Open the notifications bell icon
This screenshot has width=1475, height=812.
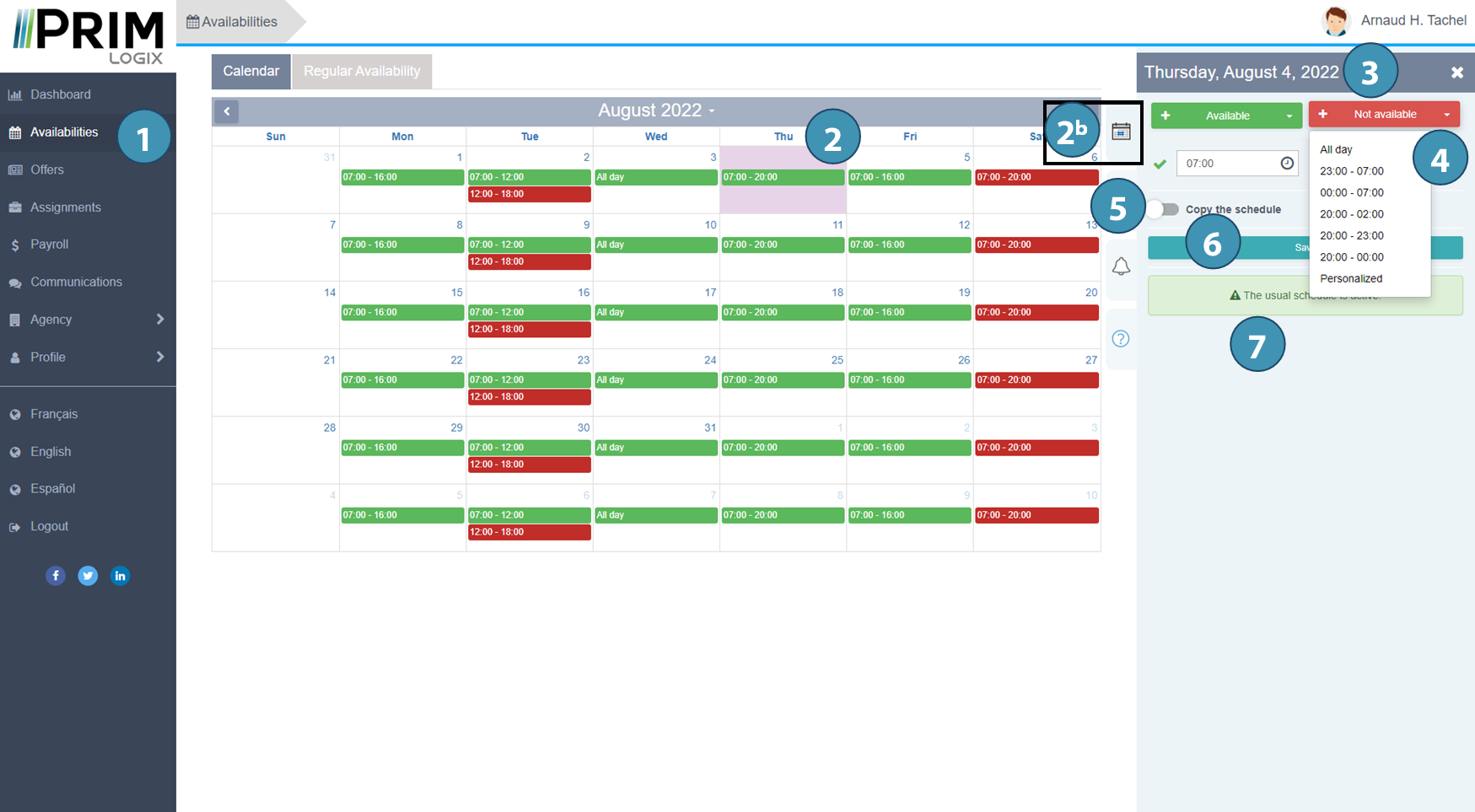coord(1121,266)
